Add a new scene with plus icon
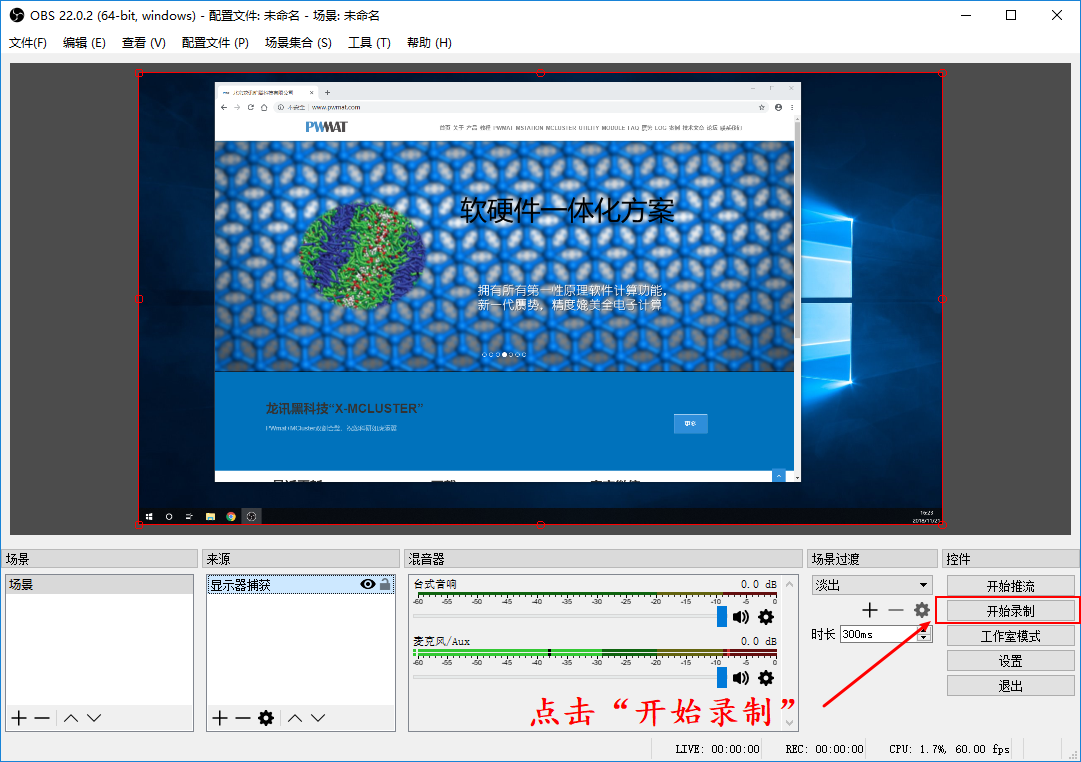The height and width of the screenshot is (762, 1081). coord(19,718)
